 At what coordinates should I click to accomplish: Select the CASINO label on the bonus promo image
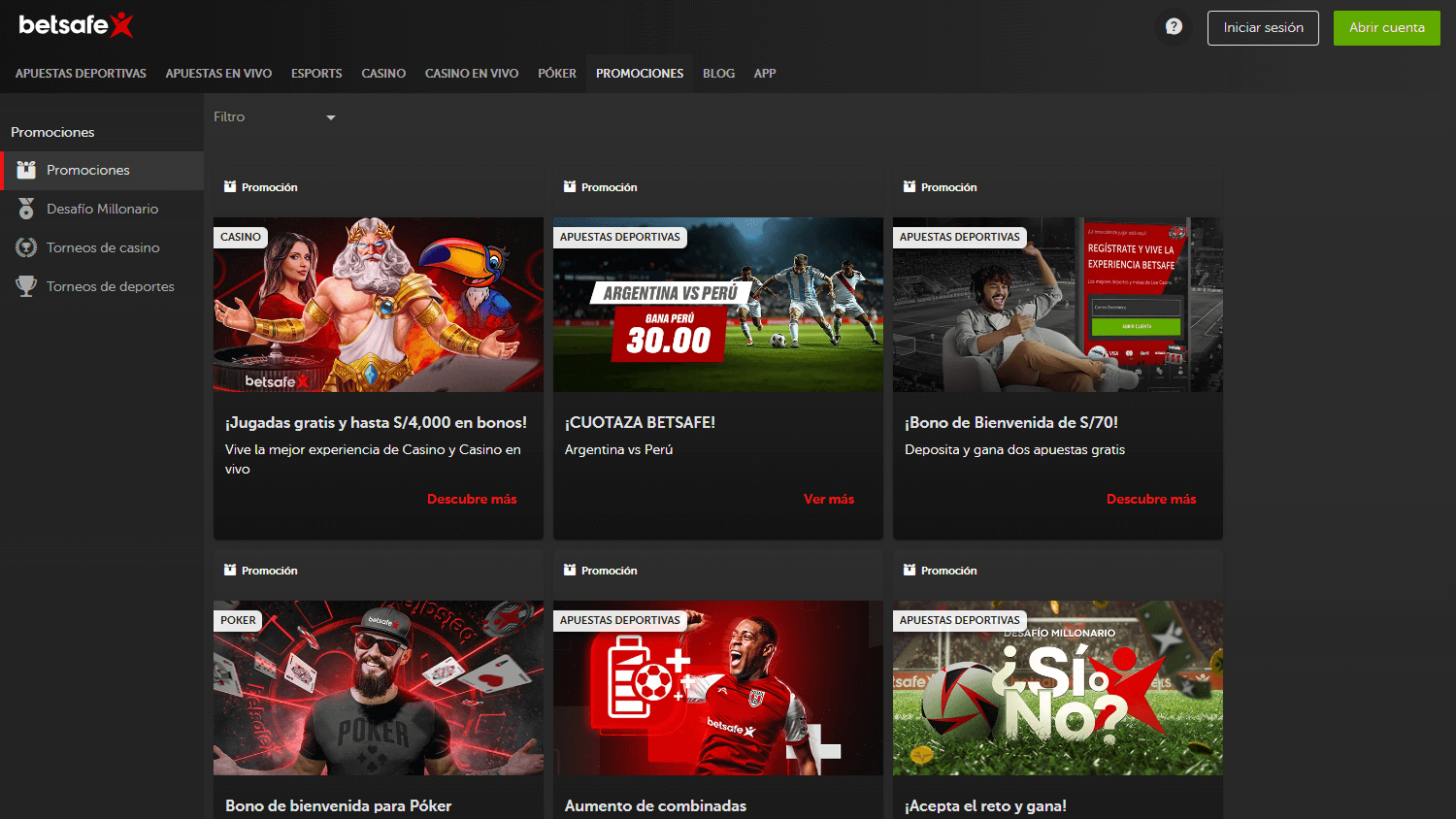[240, 236]
